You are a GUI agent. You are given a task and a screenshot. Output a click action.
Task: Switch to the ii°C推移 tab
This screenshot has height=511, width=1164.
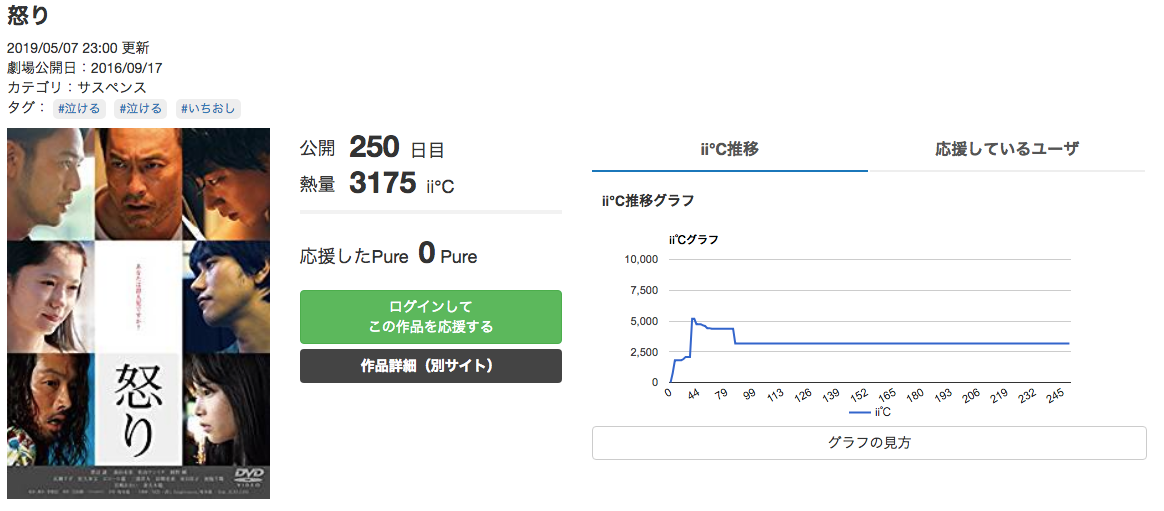[729, 149]
